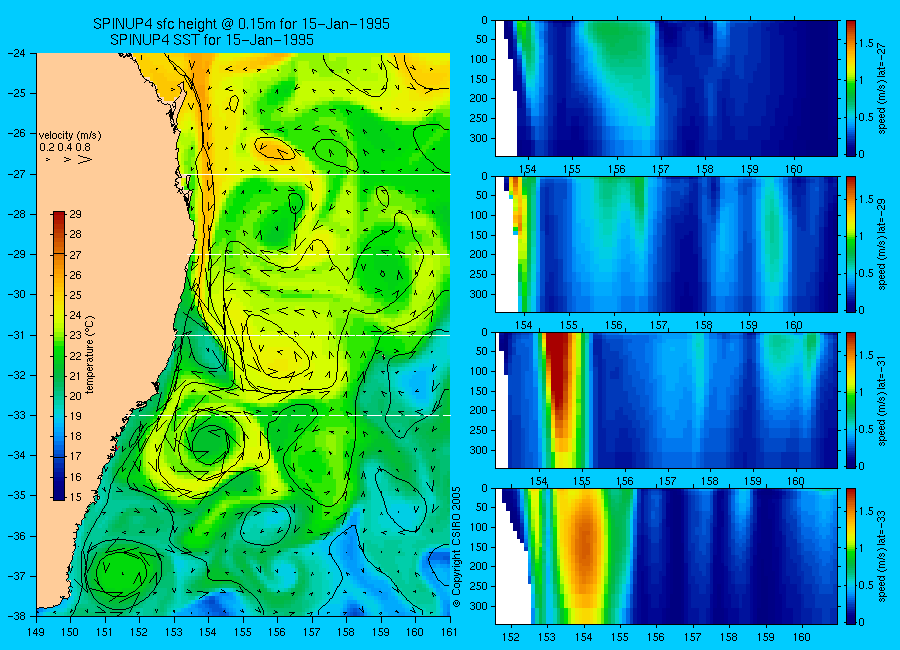900x650 pixels.
Task: Click the '149' longitude label on the map axis
Action: 36,632
